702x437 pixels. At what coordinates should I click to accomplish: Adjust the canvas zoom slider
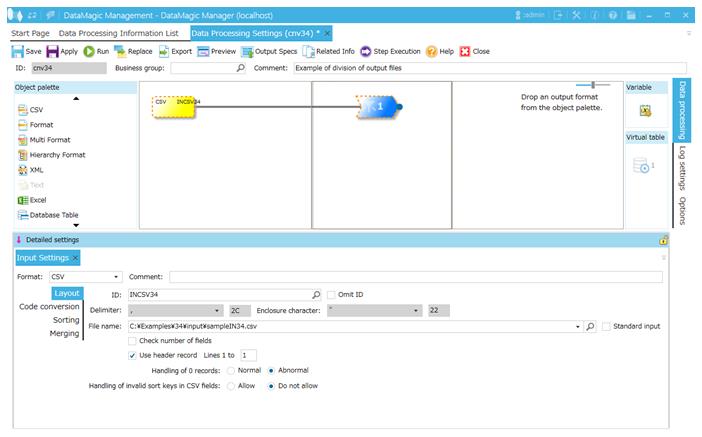593,85
